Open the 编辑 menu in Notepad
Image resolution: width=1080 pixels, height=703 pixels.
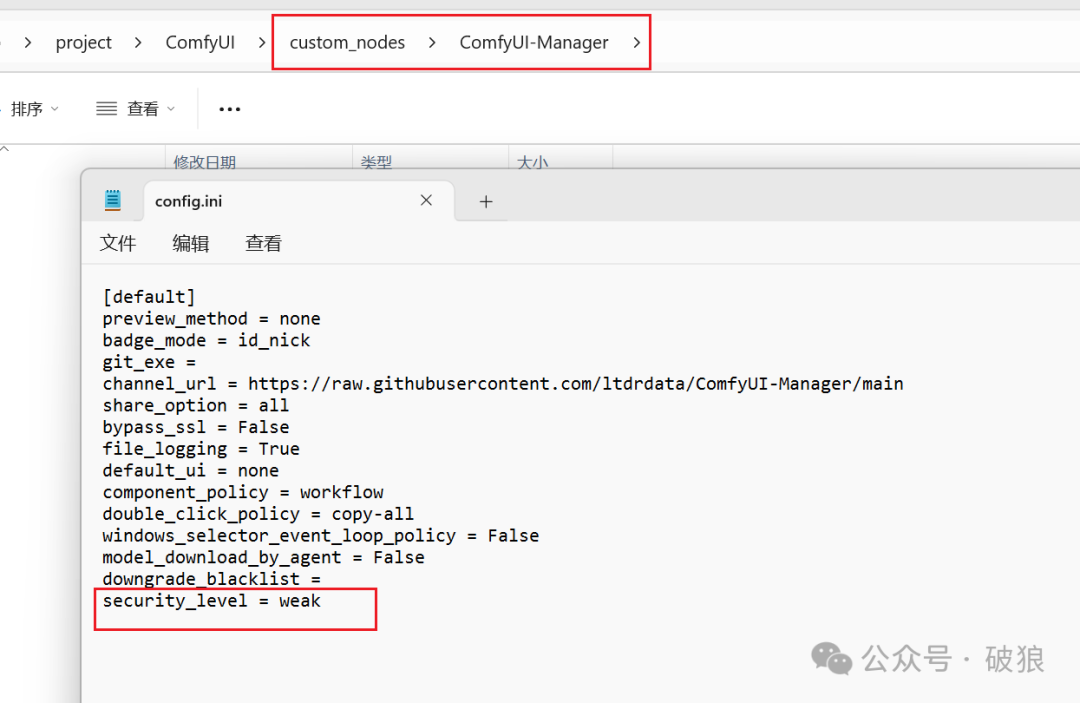click(x=190, y=243)
